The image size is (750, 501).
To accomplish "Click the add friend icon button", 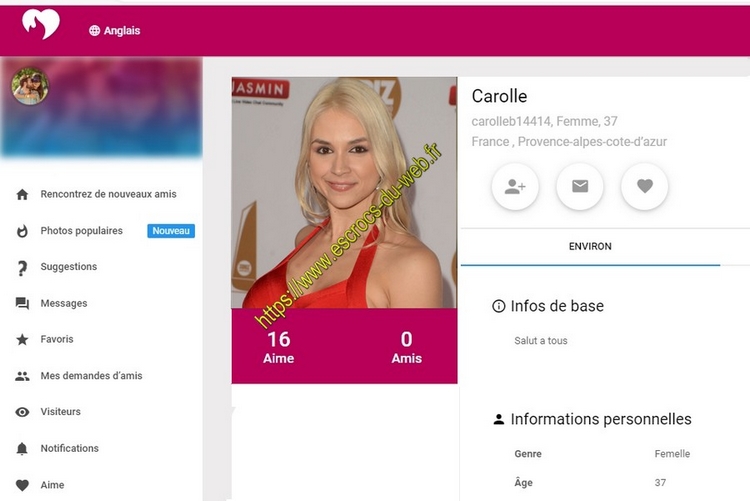I will pyautogui.click(x=515, y=186).
